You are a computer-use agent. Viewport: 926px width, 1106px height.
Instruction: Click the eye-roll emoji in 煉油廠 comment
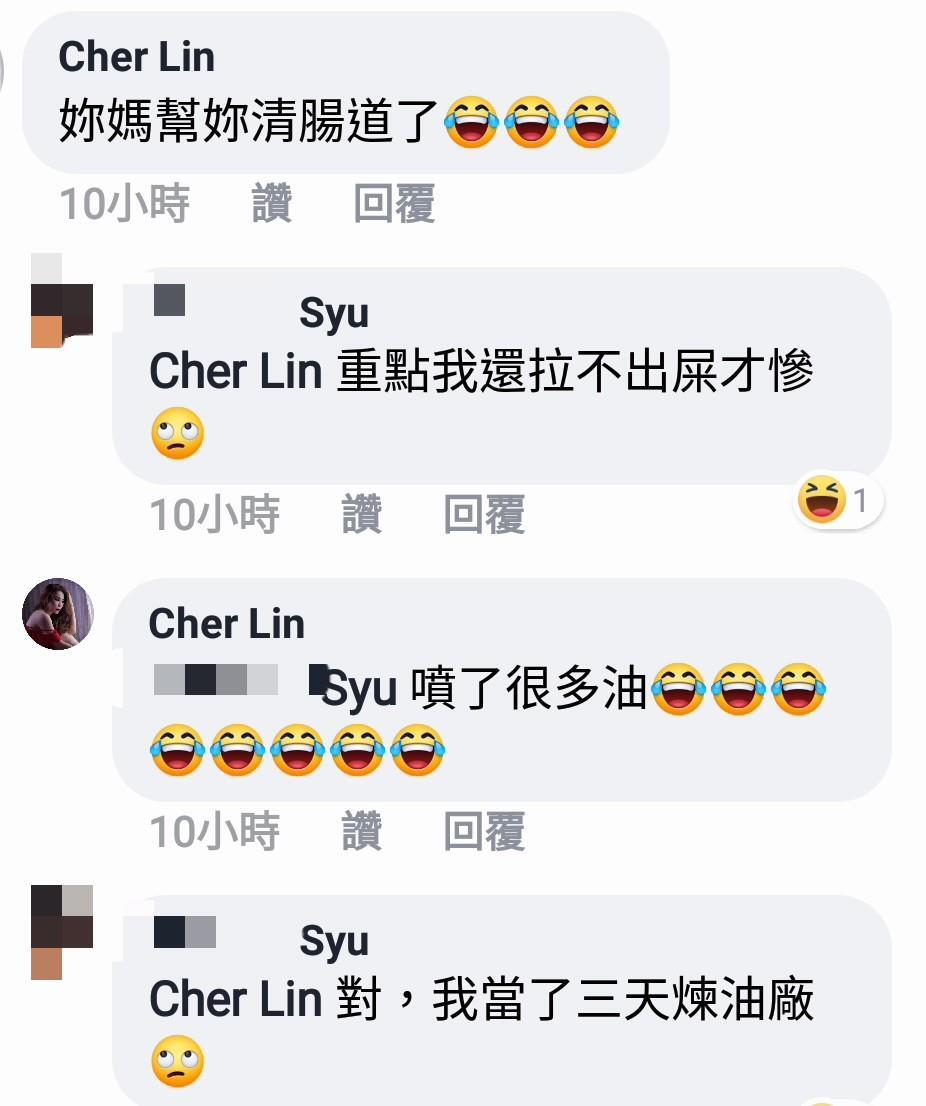(178, 1061)
